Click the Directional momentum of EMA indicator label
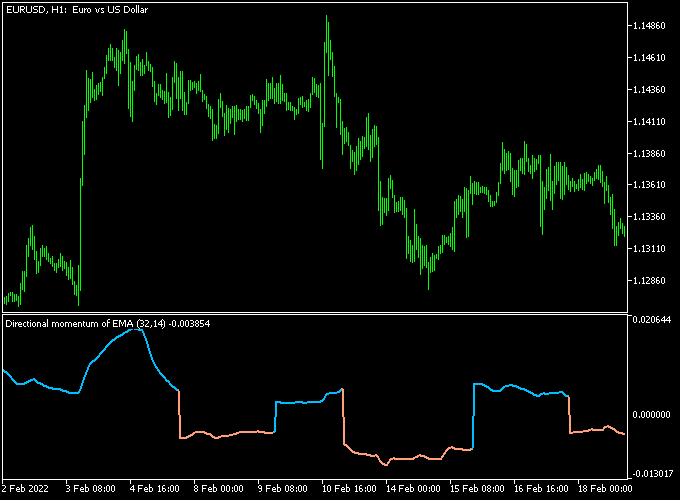The width and height of the screenshot is (680, 500). 108,324
